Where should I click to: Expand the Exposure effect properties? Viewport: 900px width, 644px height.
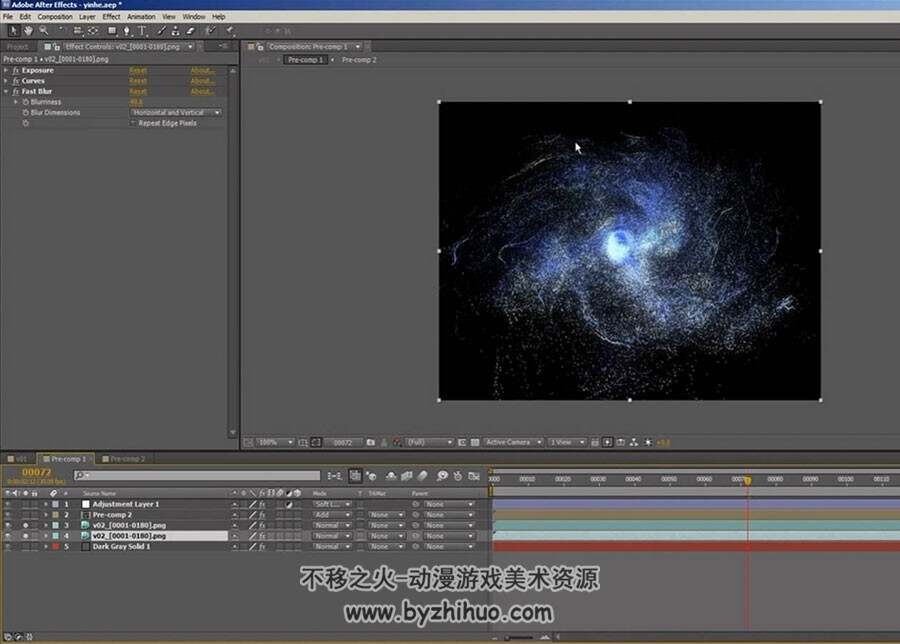[x=6, y=70]
